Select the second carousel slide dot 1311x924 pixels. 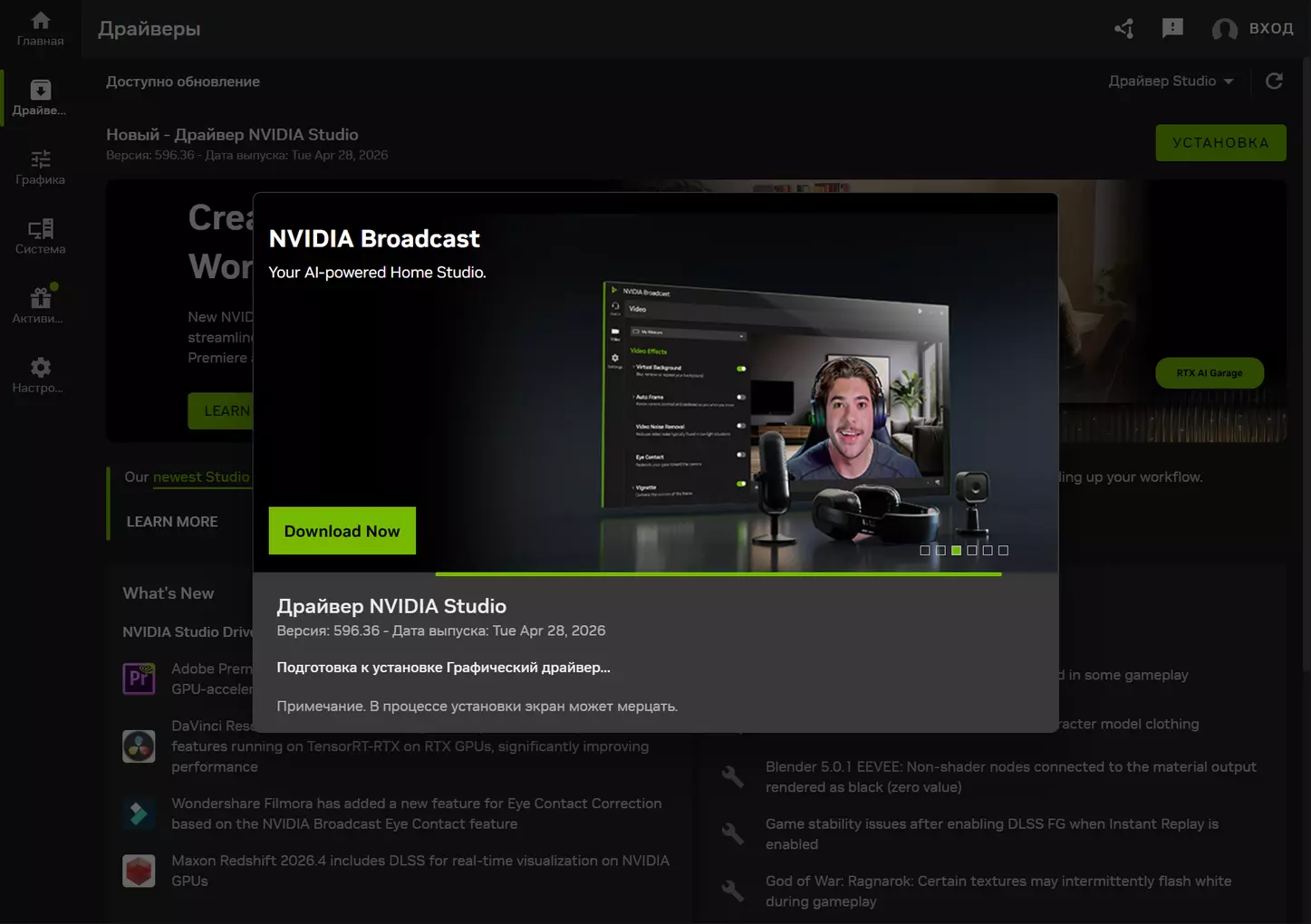(x=940, y=550)
